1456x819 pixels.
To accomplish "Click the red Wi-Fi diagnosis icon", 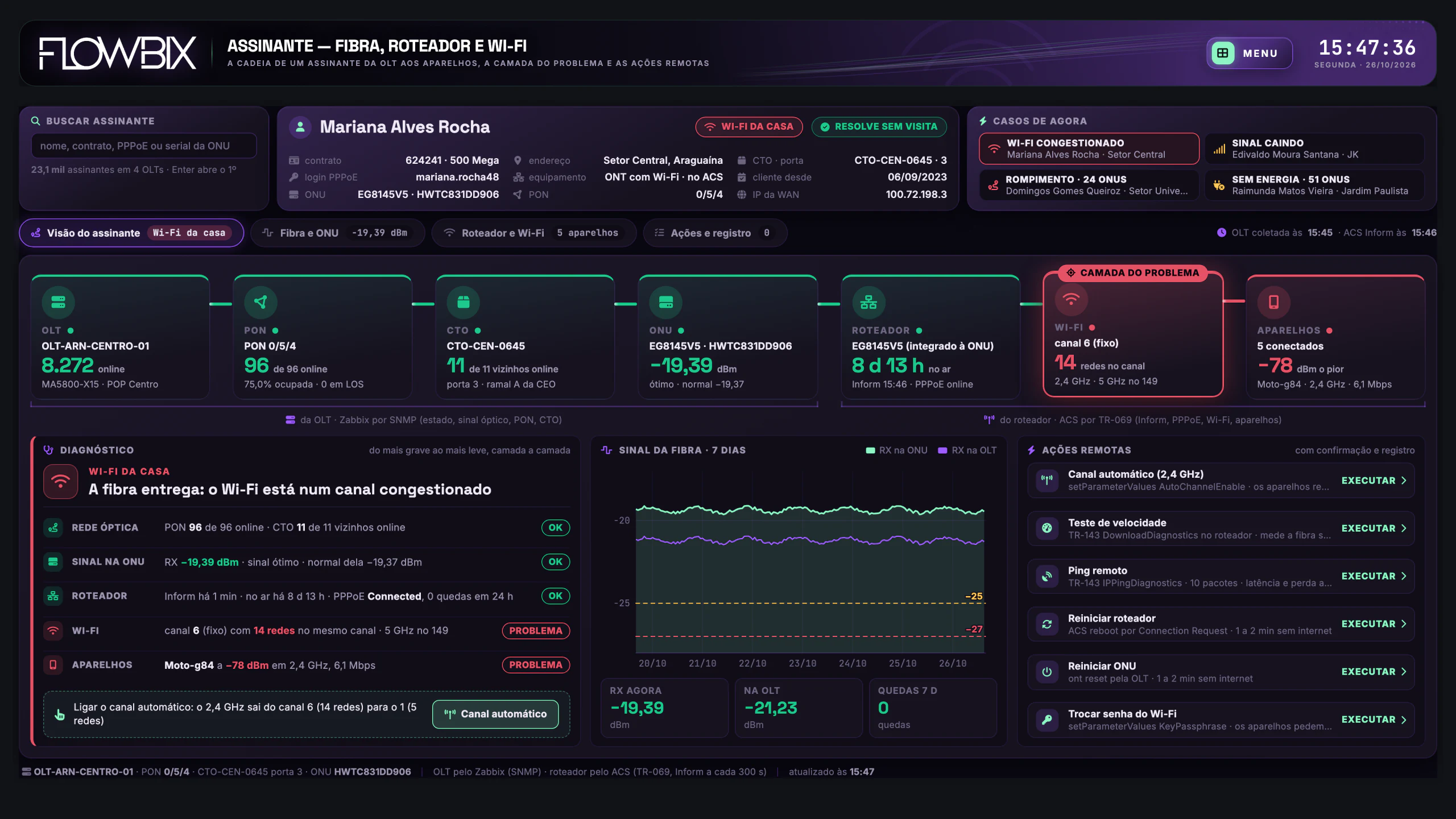I will pyautogui.click(x=61, y=481).
